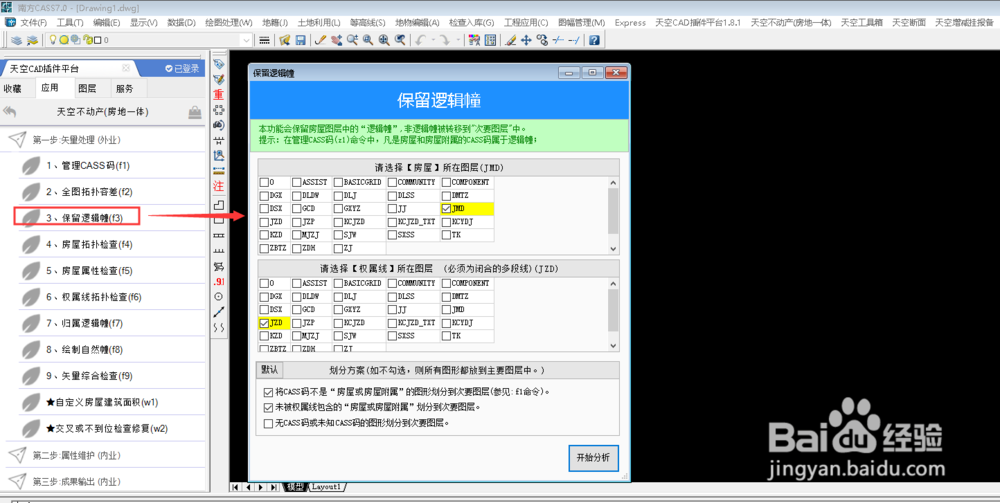
Task: Click the back arrow in plugin panel
Action: click(x=10, y=112)
